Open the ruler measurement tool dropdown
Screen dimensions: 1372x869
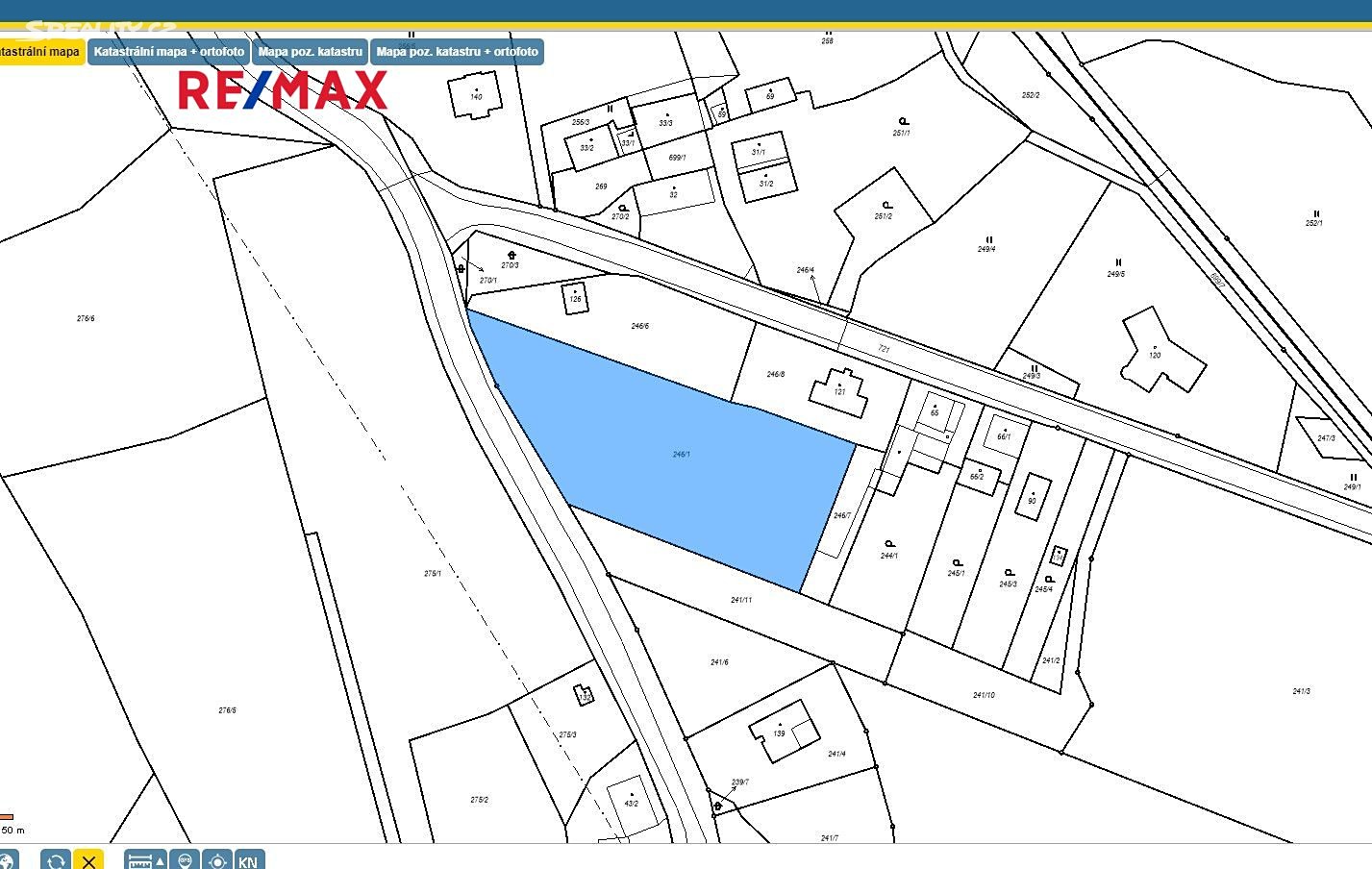click(x=146, y=860)
